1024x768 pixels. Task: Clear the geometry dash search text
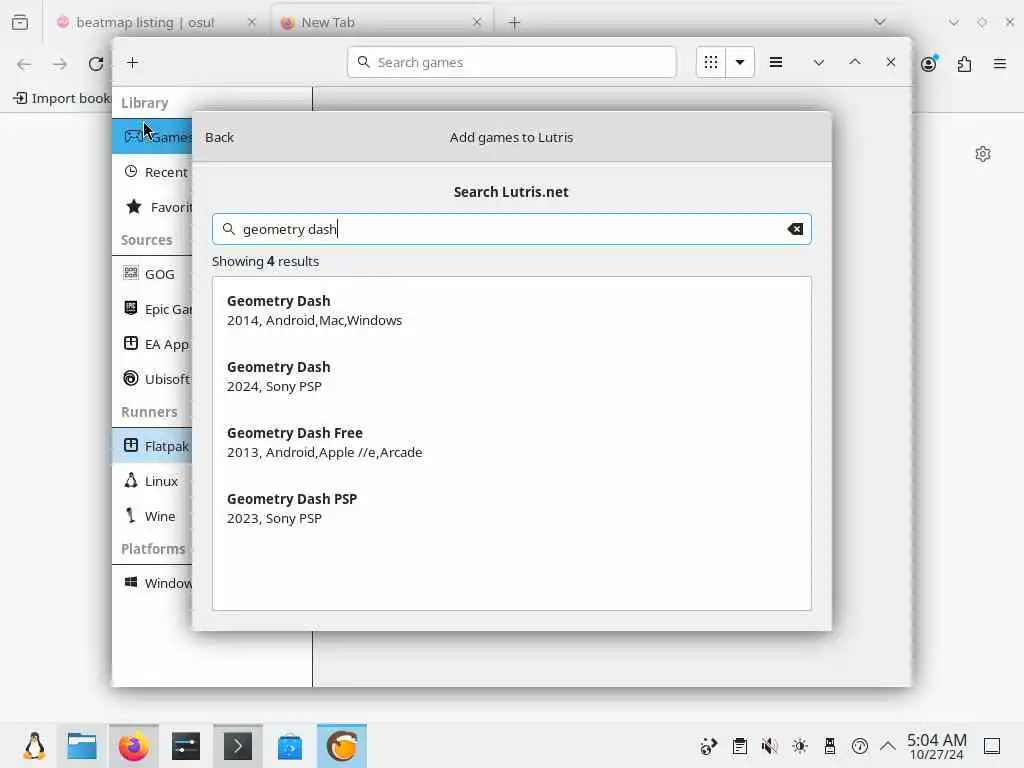point(795,229)
